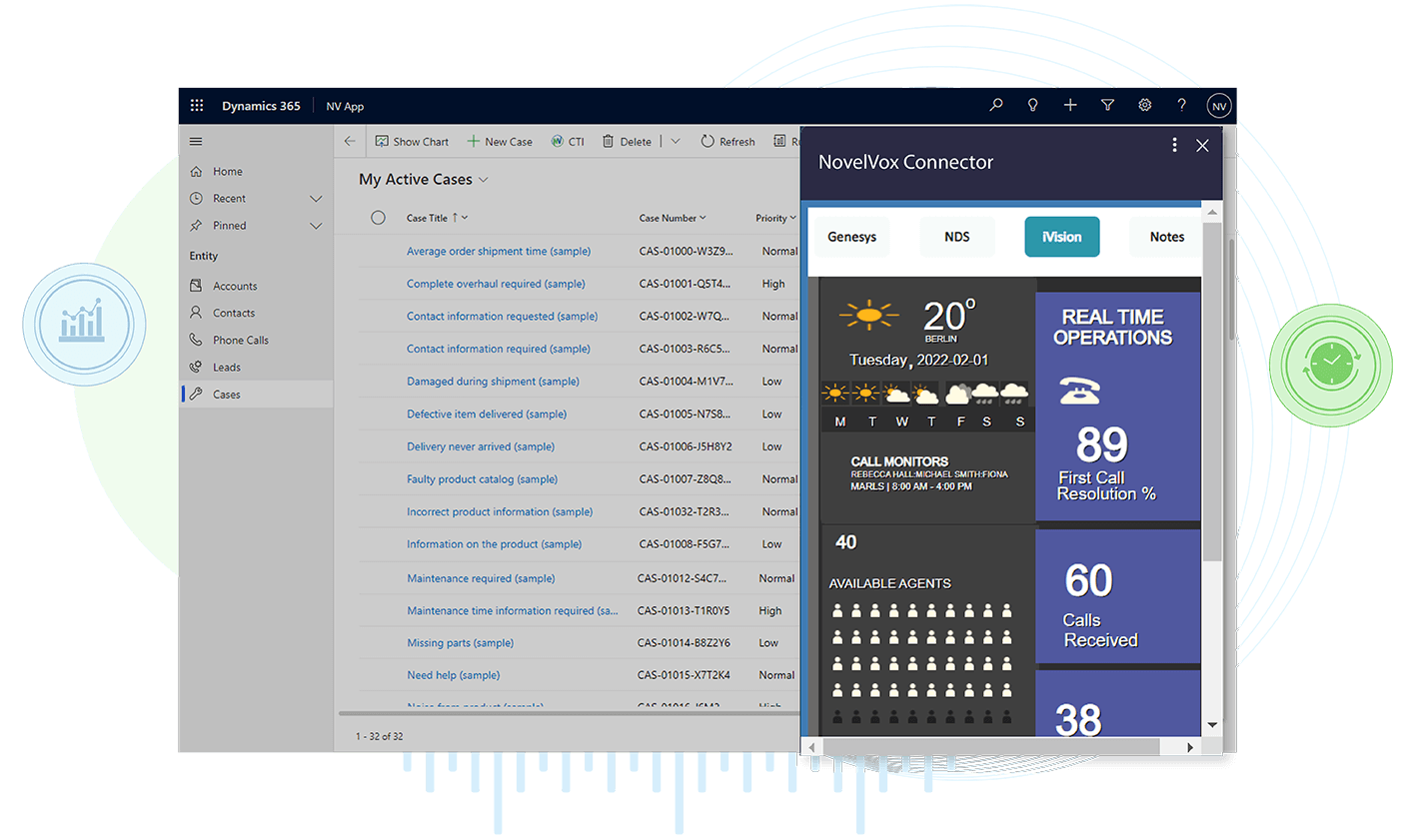
Task: Switch to the Genesys tab
Action: click(x=851, y=237)
